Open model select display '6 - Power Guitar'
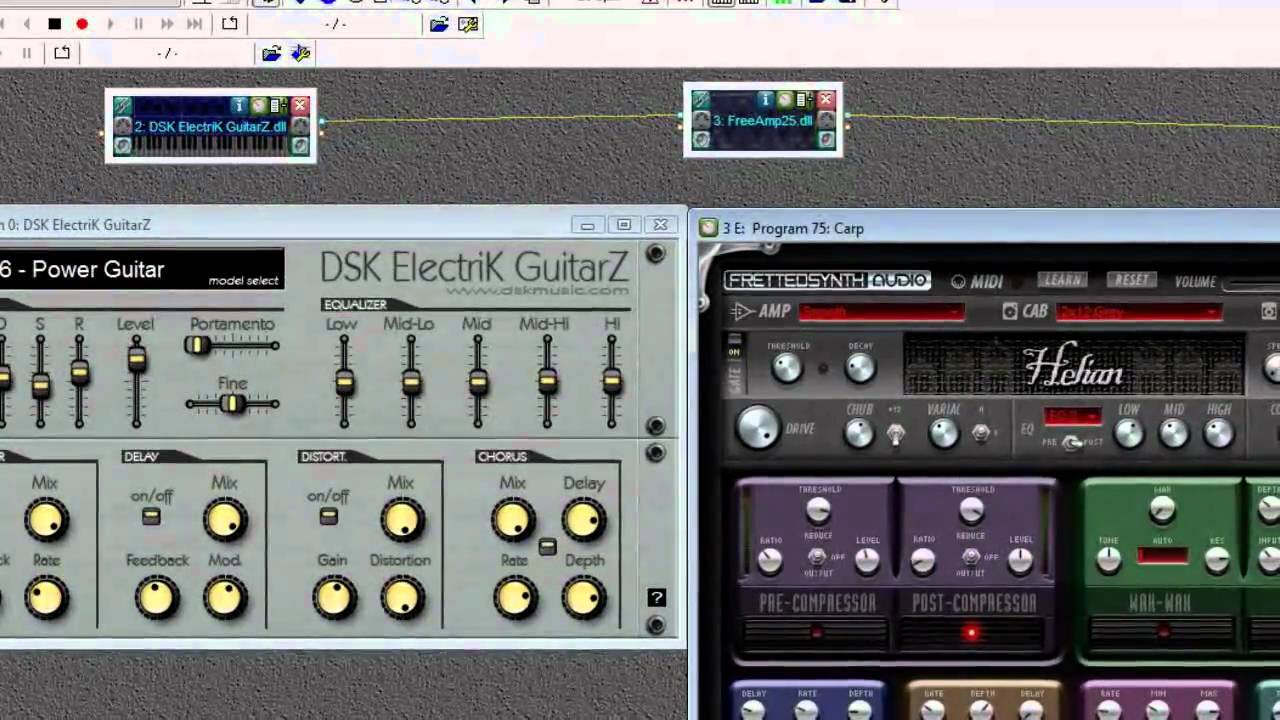Viewport: 1280px width, 720px height. (x=141, y=269)
